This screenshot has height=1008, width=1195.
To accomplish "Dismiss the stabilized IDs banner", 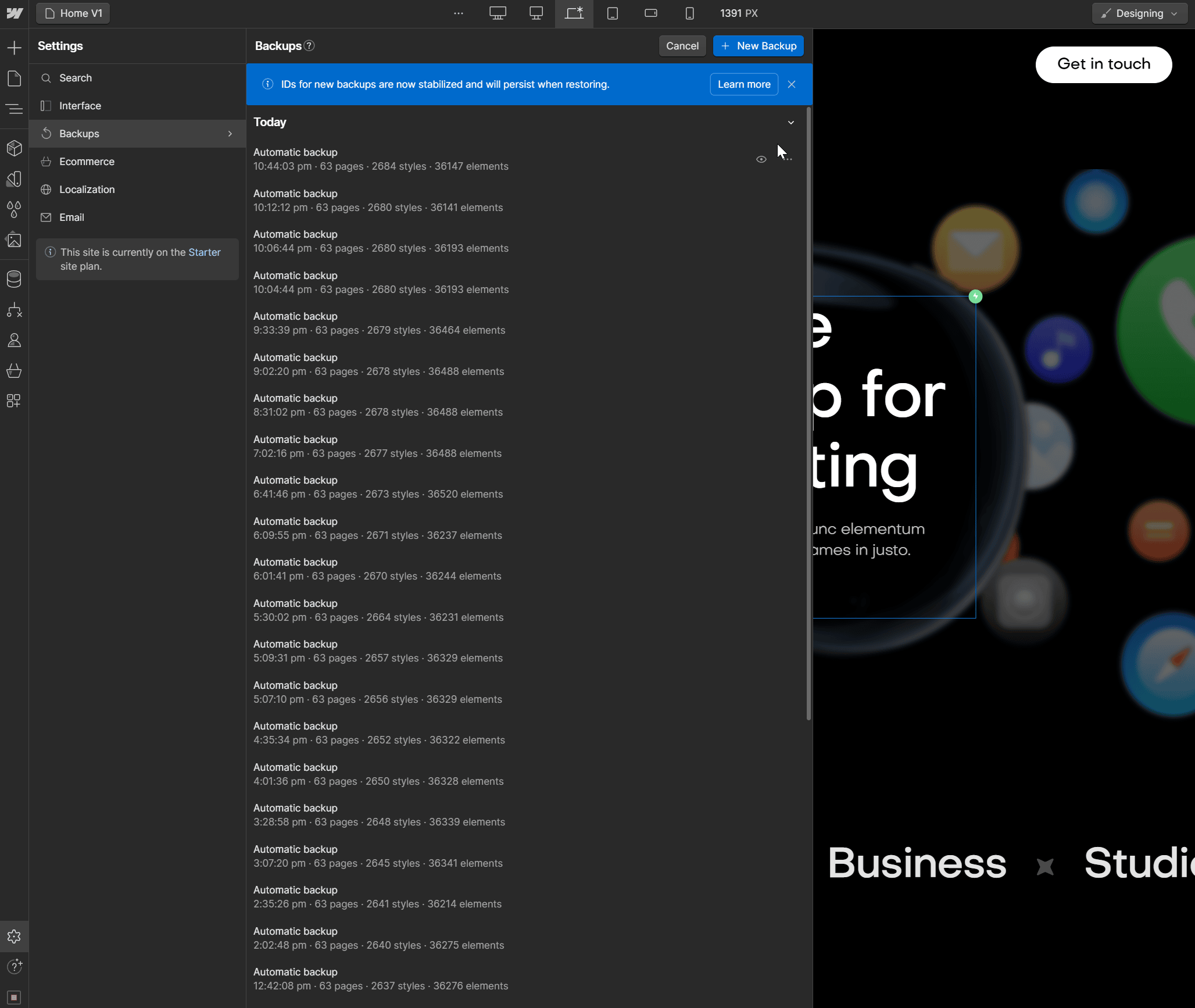I will coord(791,84).
